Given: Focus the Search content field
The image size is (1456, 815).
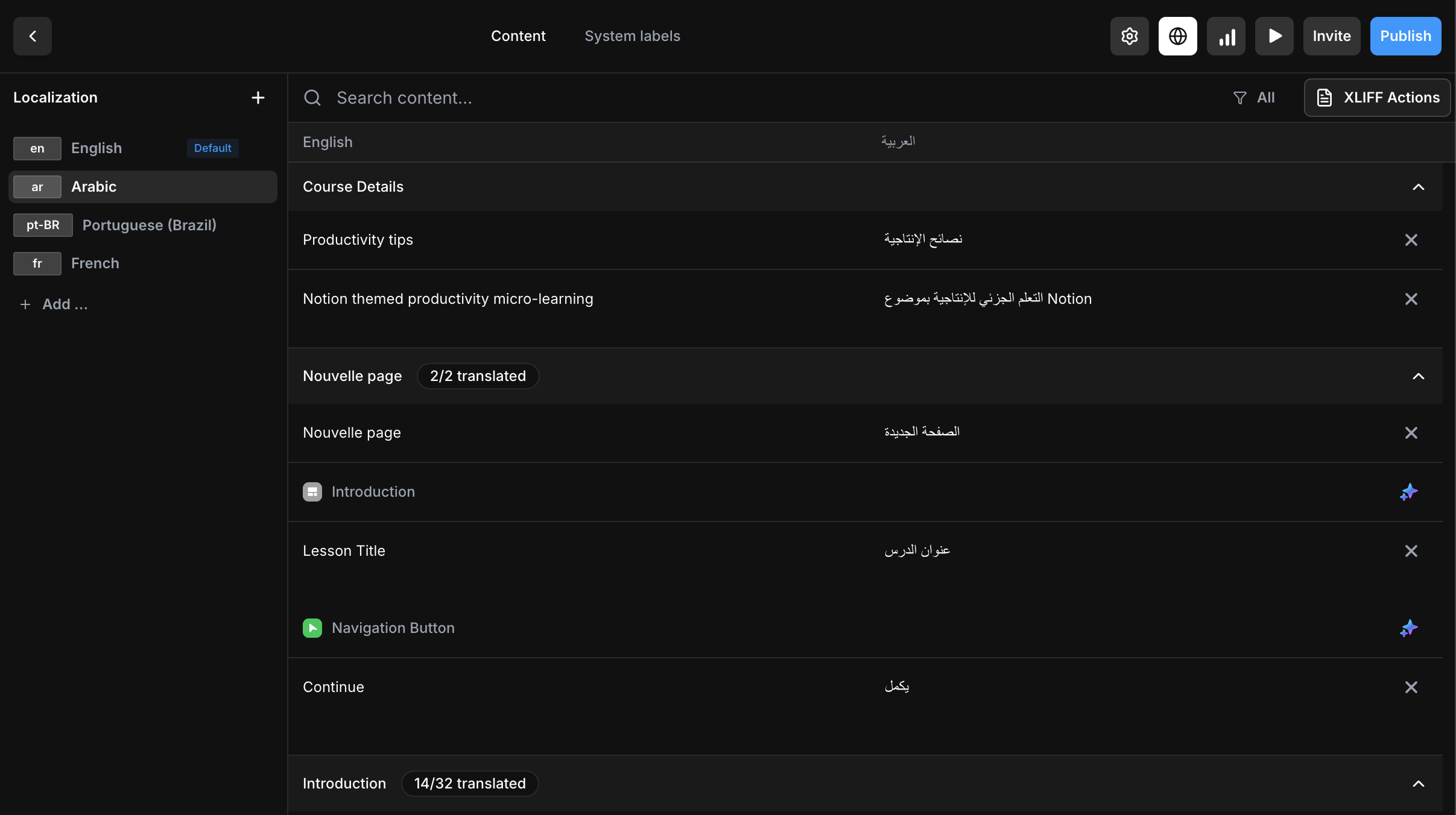Looking at the screenshot, I should click(724, 98).
